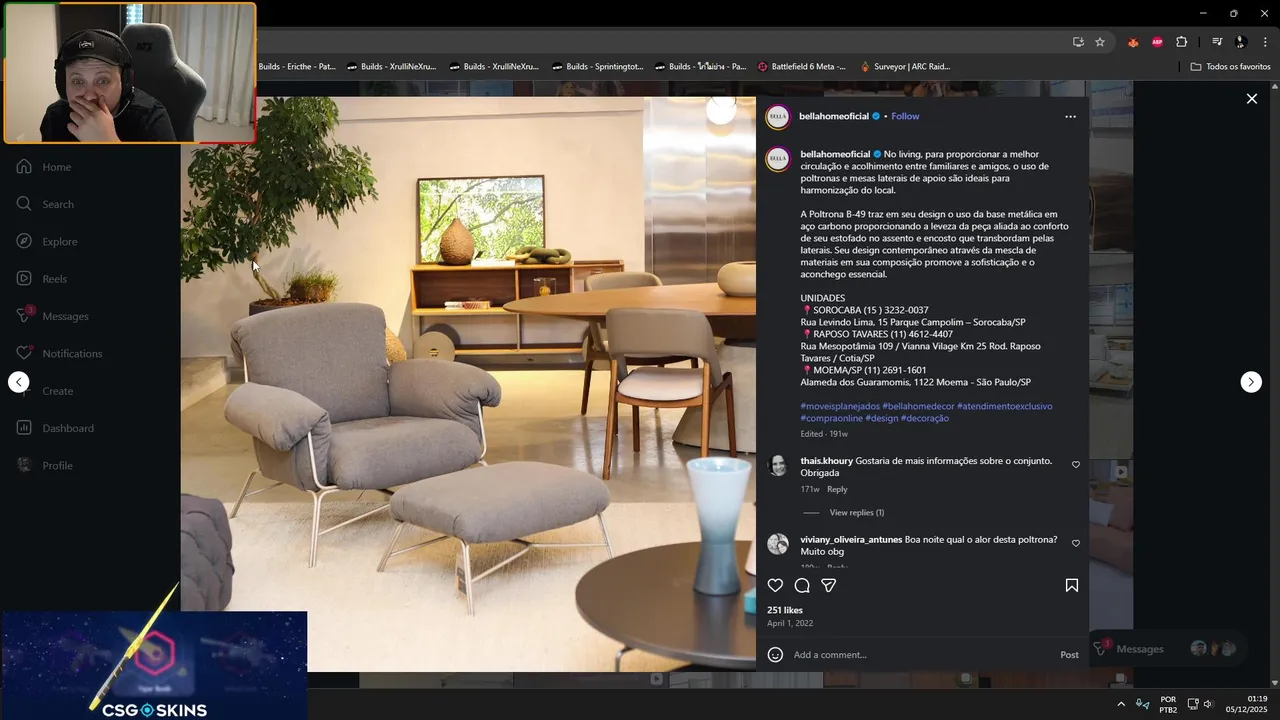Viewport: 1280px width, 720px height.
Task: Open hashtag #moveisplanejados
Action: coord(840,406)
